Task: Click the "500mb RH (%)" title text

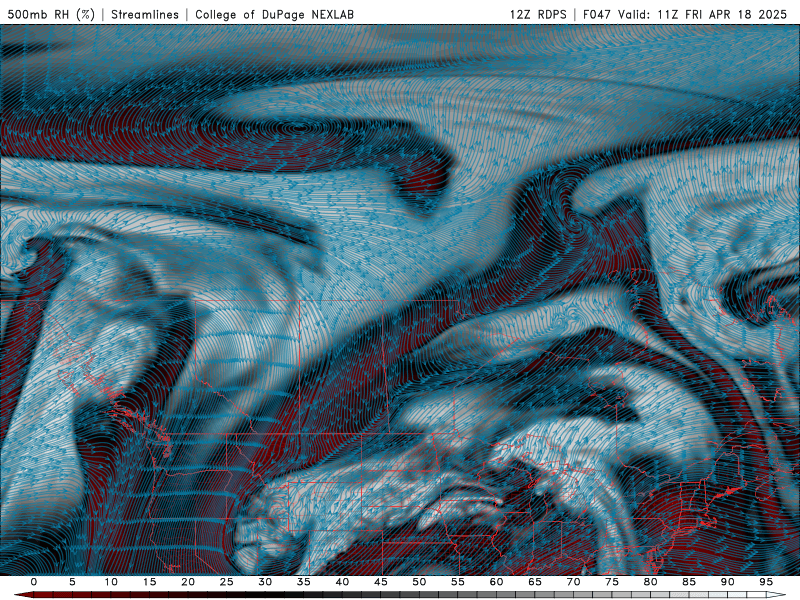Action: click(x=51, y=14)
